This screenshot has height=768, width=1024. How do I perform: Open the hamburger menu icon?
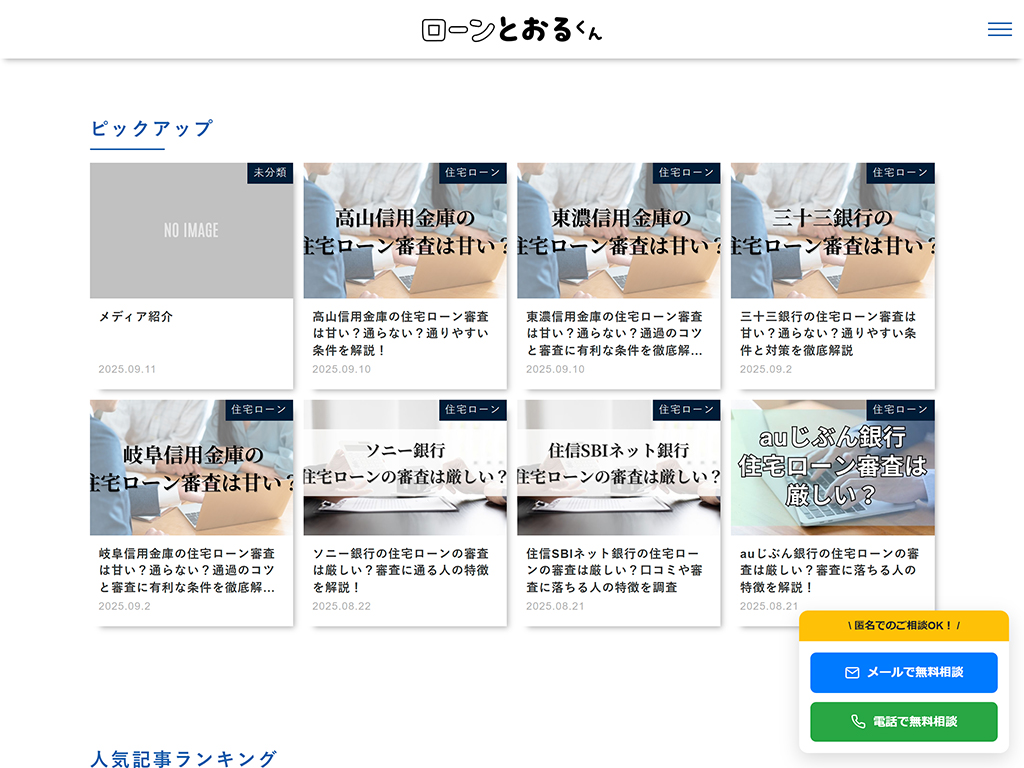(999, 29)
